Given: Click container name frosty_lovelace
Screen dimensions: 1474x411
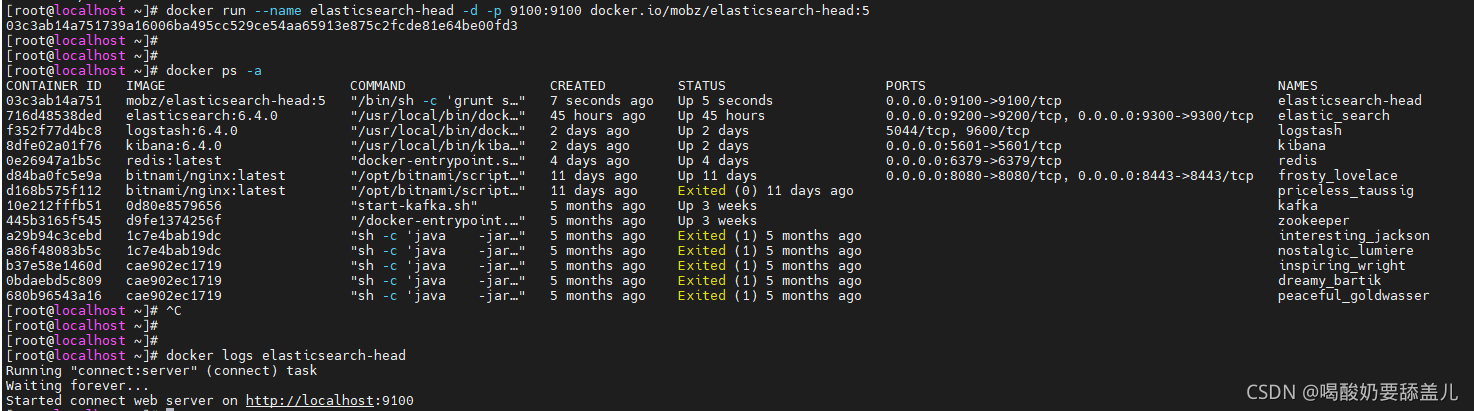Looking at the screenshot, I should tap(1338, 176).
